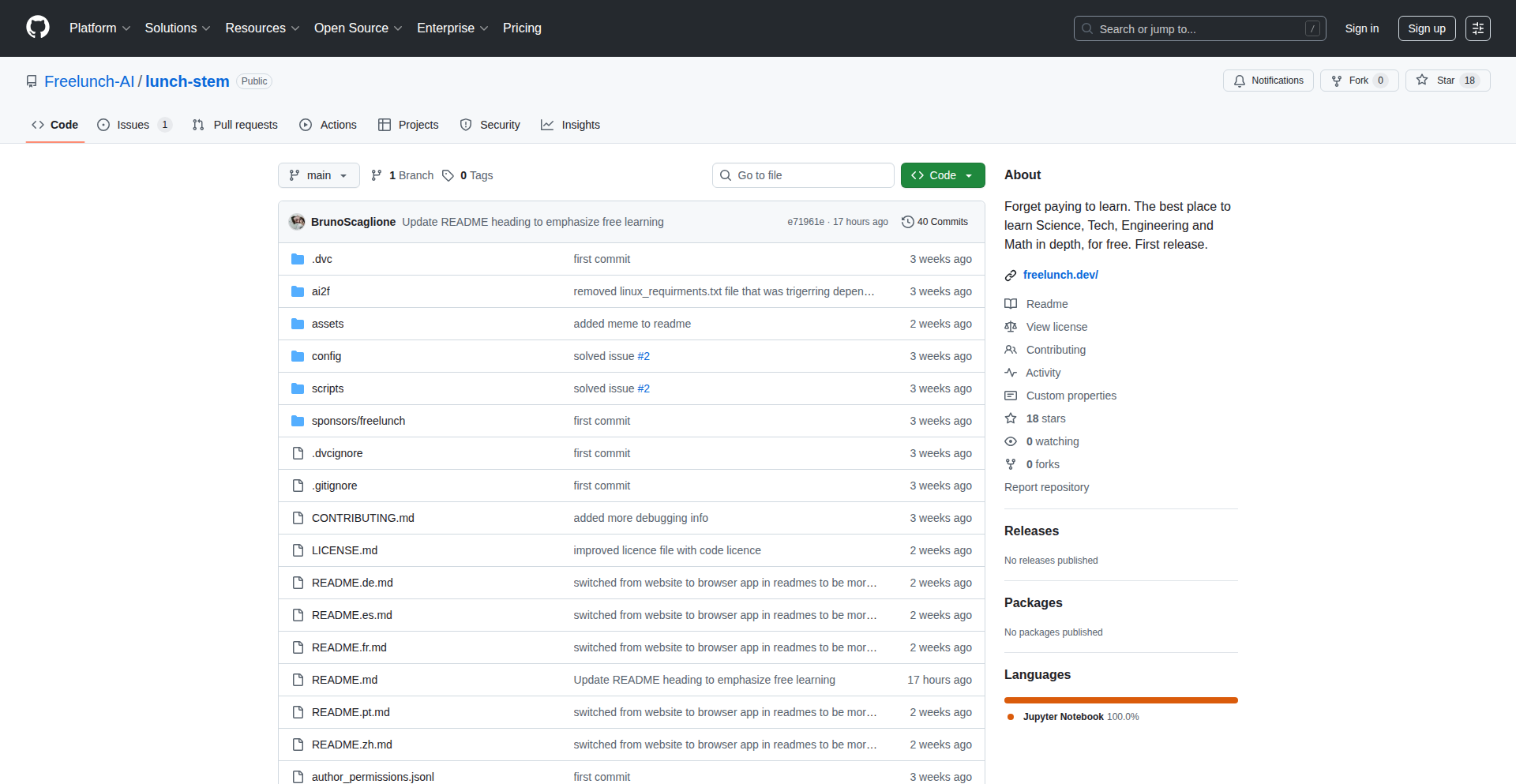Screen dimensions: 1516x784
Task: Expand the Solutions menu
Action: click(x=178, y=28)
